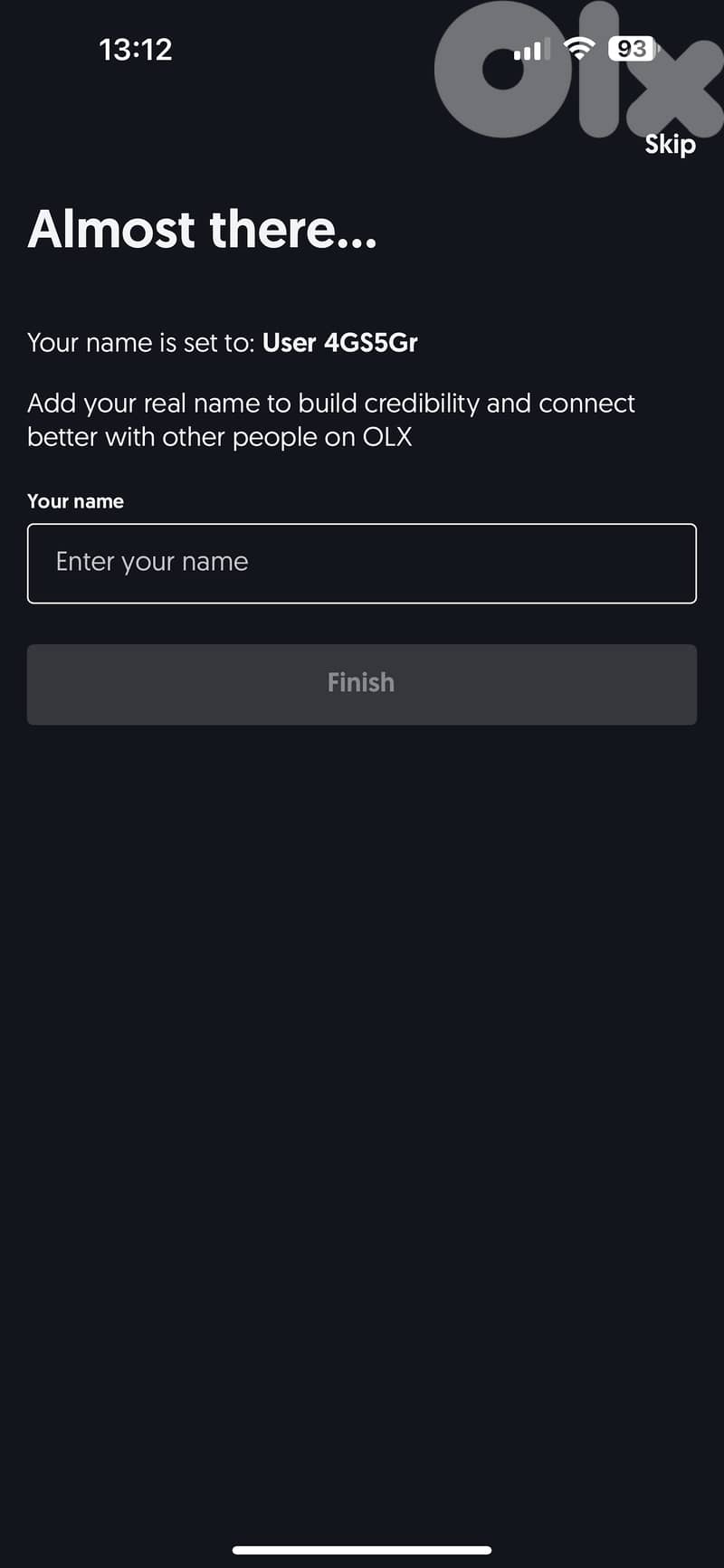Tap the bold User 4GS5Gr username
This screenshot has height=1568, width=724.
[340, 343]
